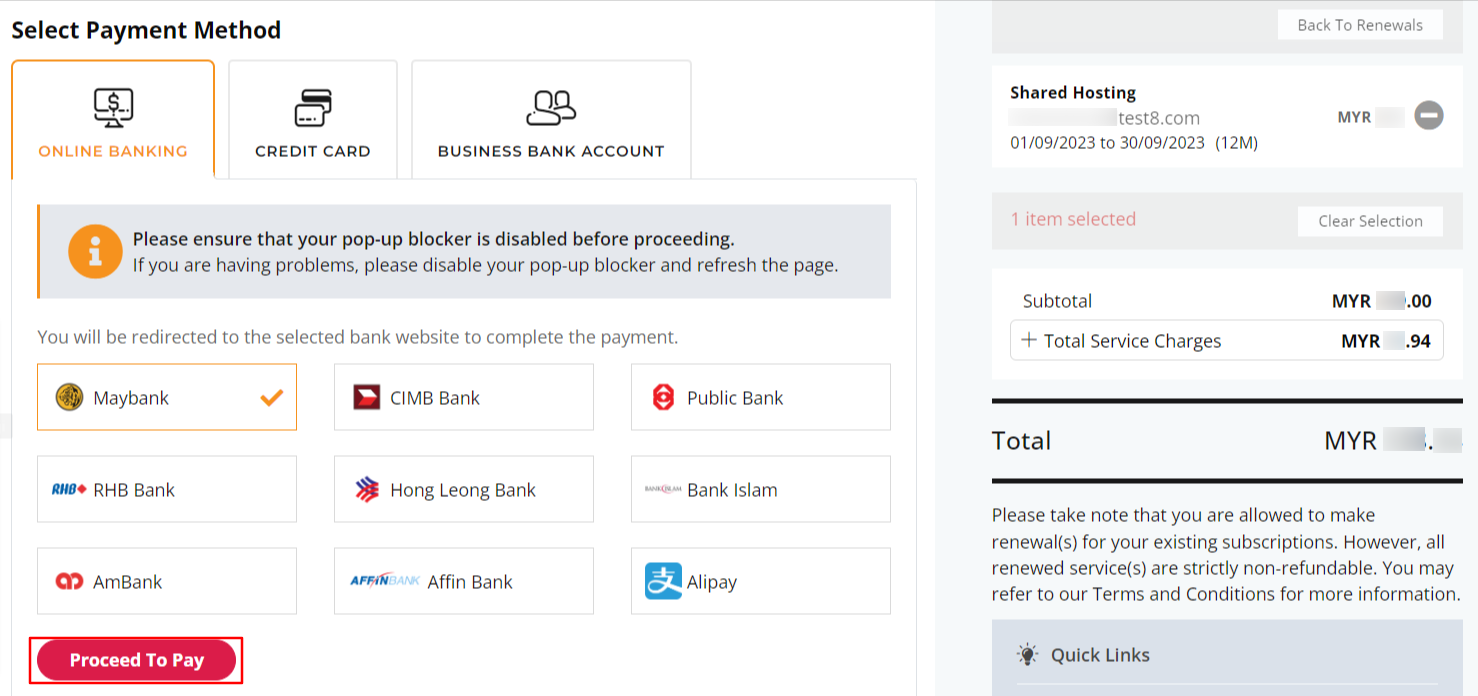Click the Quick Links lightbulb icon
Screen dimensions: 1478x696
(x=1027, y=655)
